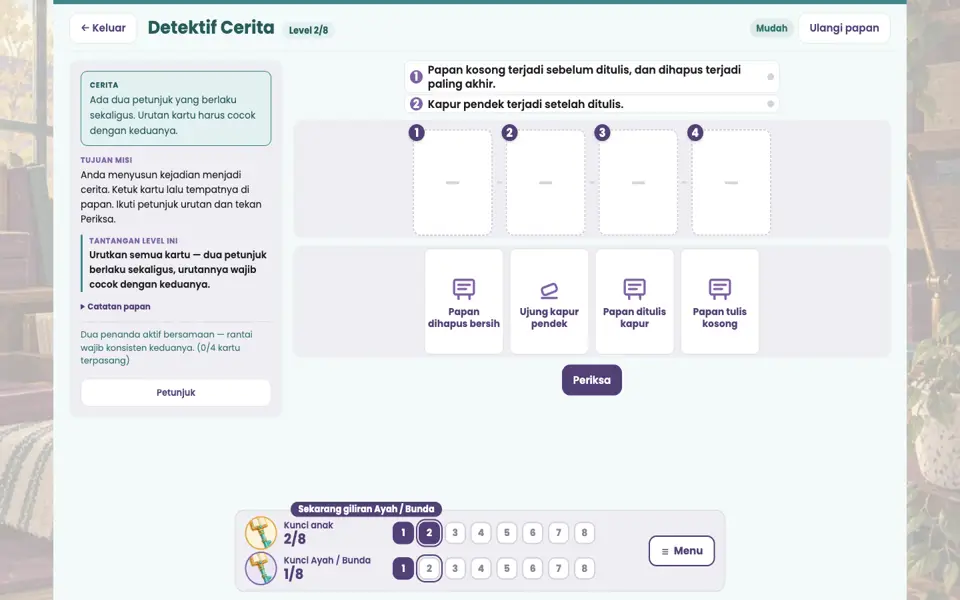Select the CERITA story box
The image size is (960, 600).
click(x=176, y=108)
